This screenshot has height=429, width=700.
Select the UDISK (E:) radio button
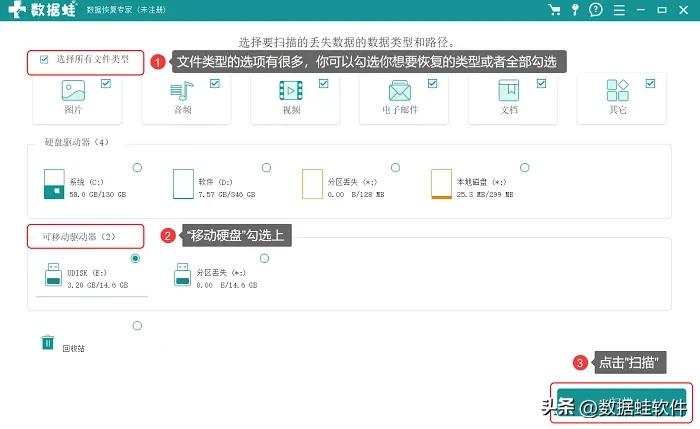(135, 258)
